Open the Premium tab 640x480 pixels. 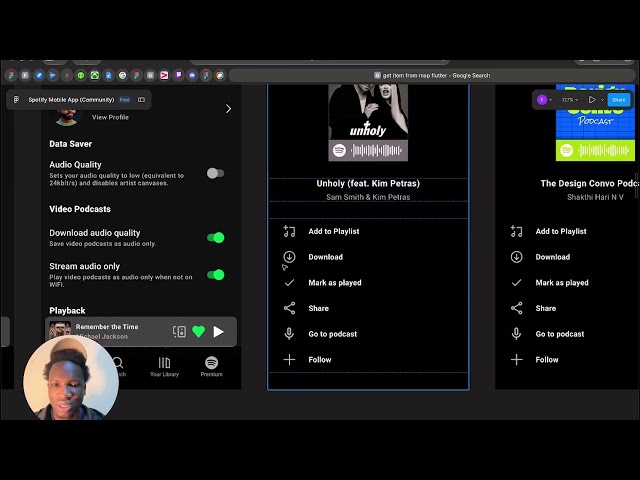211,367
